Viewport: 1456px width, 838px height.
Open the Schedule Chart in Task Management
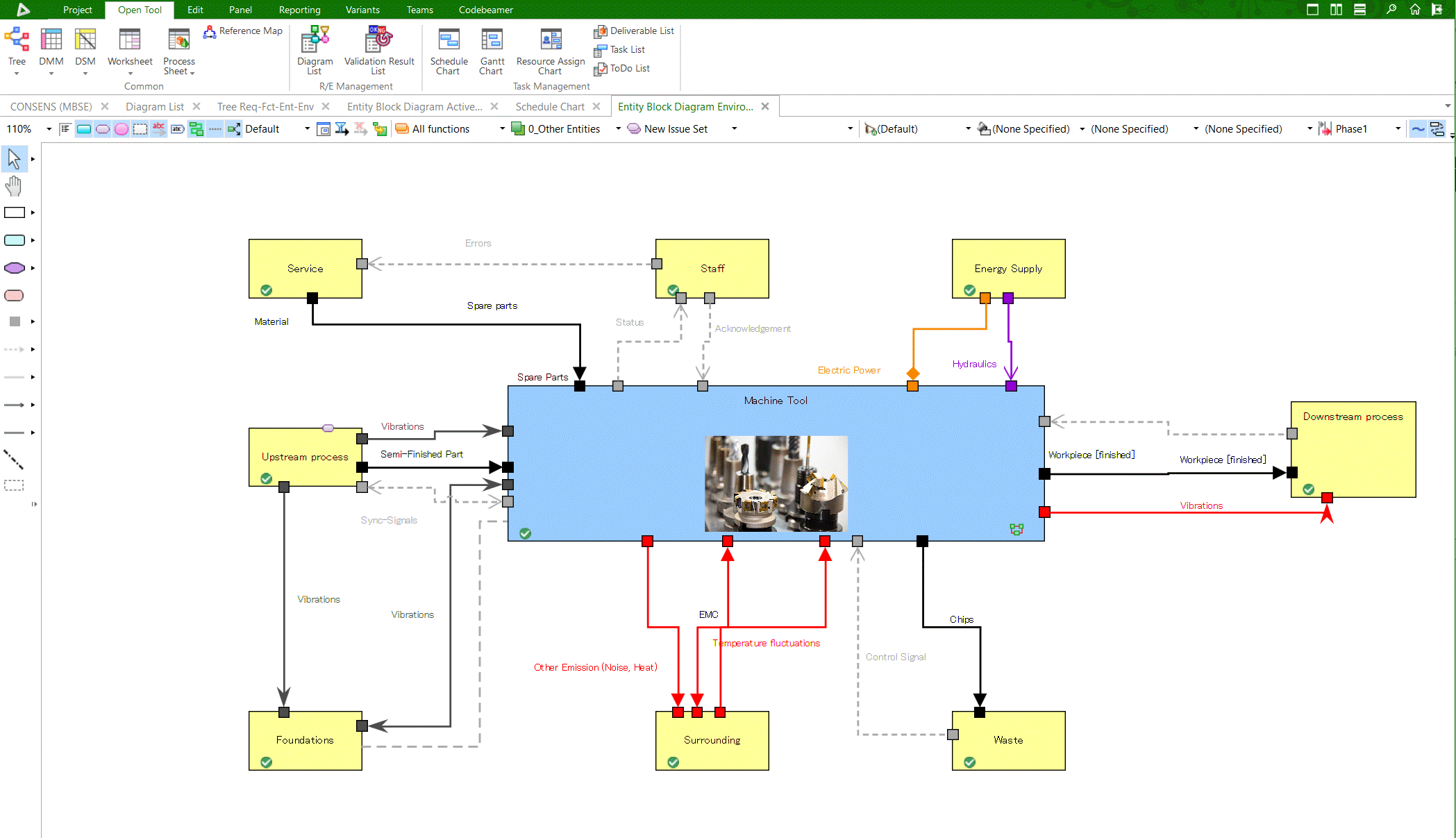(449, 49)
